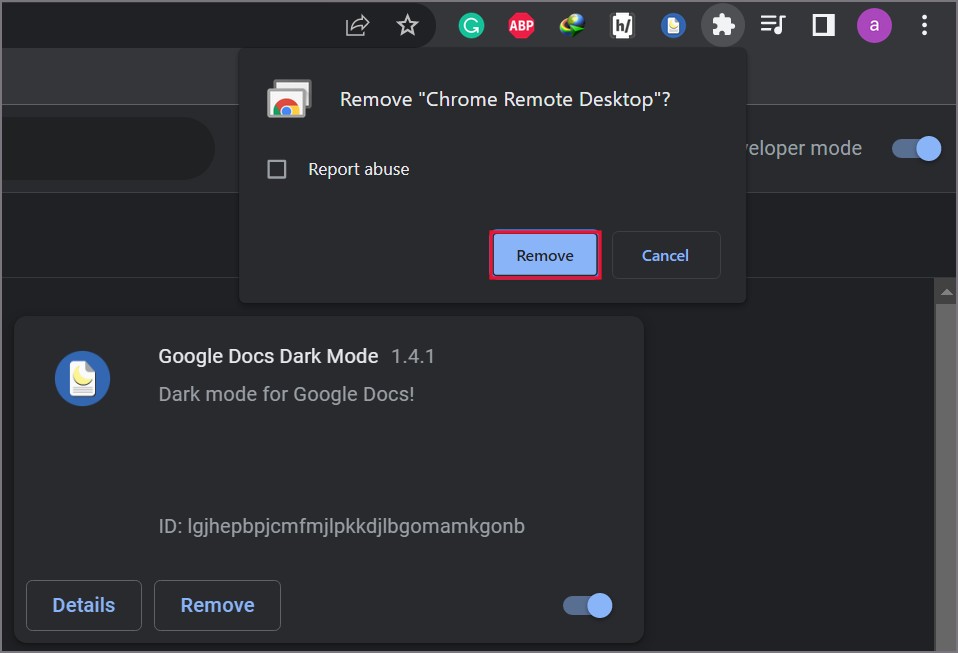
Task: Check the Report abuse checkbox
Action: click(277, 169)
